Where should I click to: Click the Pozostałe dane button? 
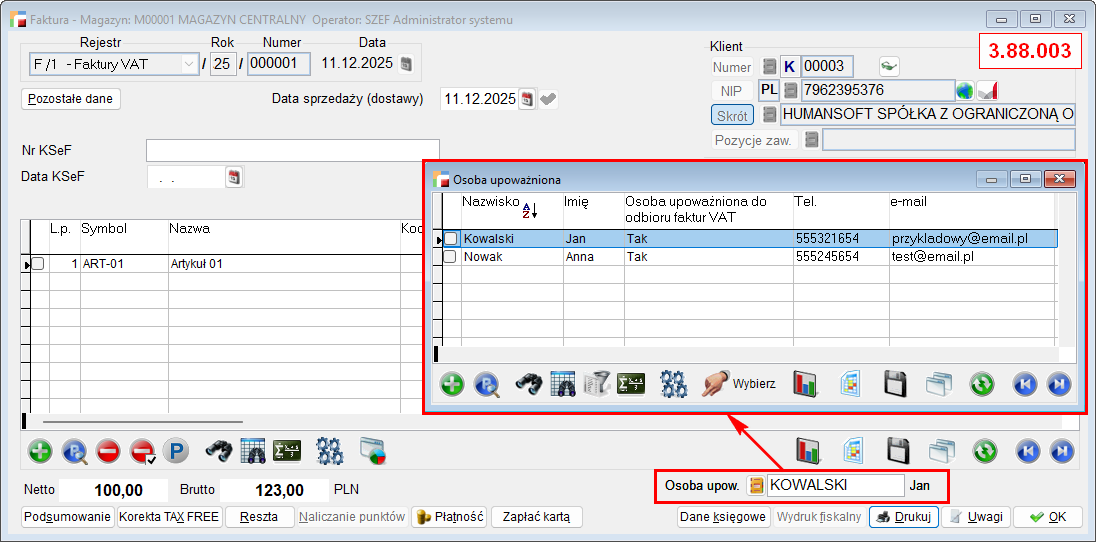click(x=71, y=99)
